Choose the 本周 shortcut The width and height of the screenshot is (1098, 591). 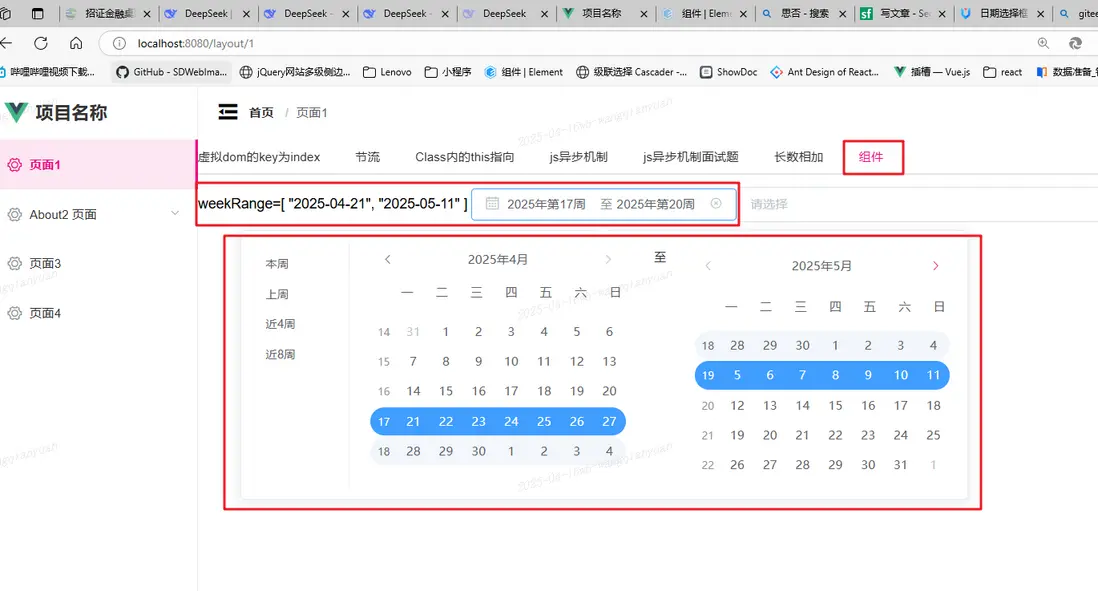tap(277, 264)
